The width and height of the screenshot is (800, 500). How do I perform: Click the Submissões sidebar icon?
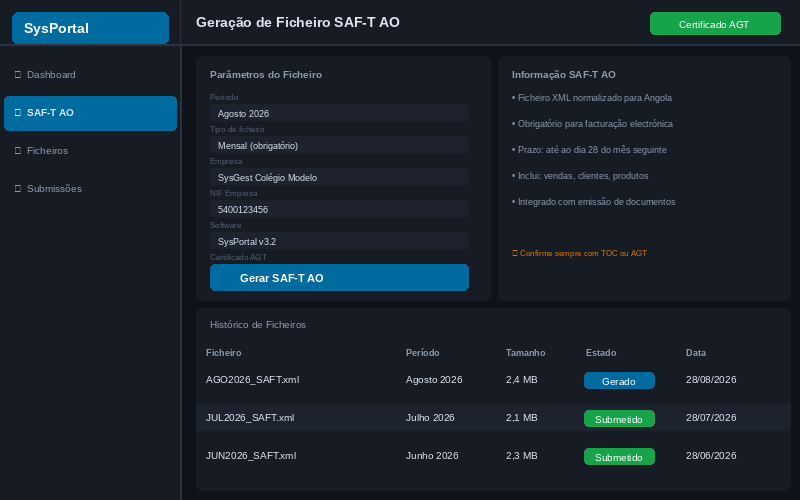18,189
